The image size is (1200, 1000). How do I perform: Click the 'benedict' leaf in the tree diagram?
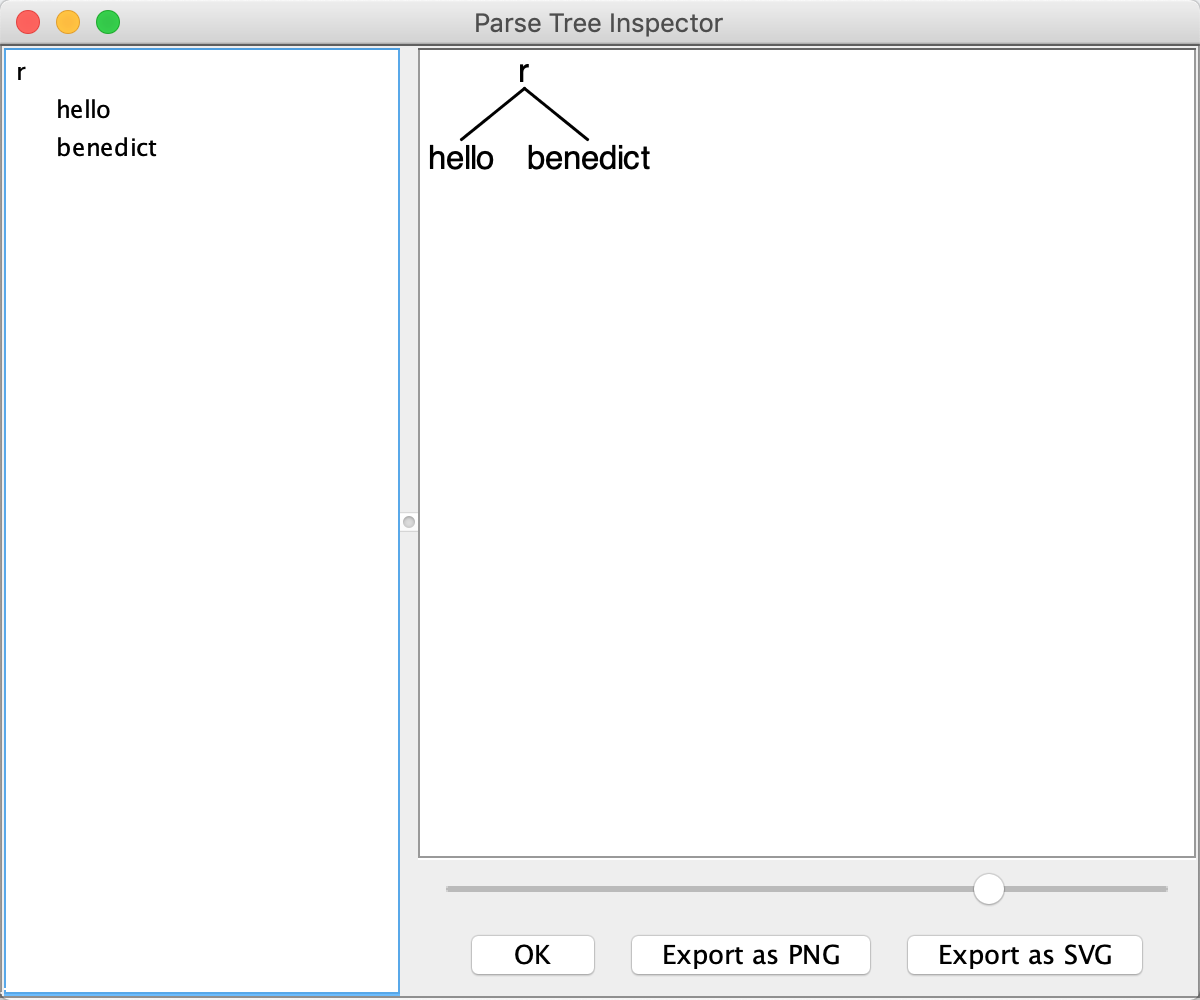pos(587,157)
